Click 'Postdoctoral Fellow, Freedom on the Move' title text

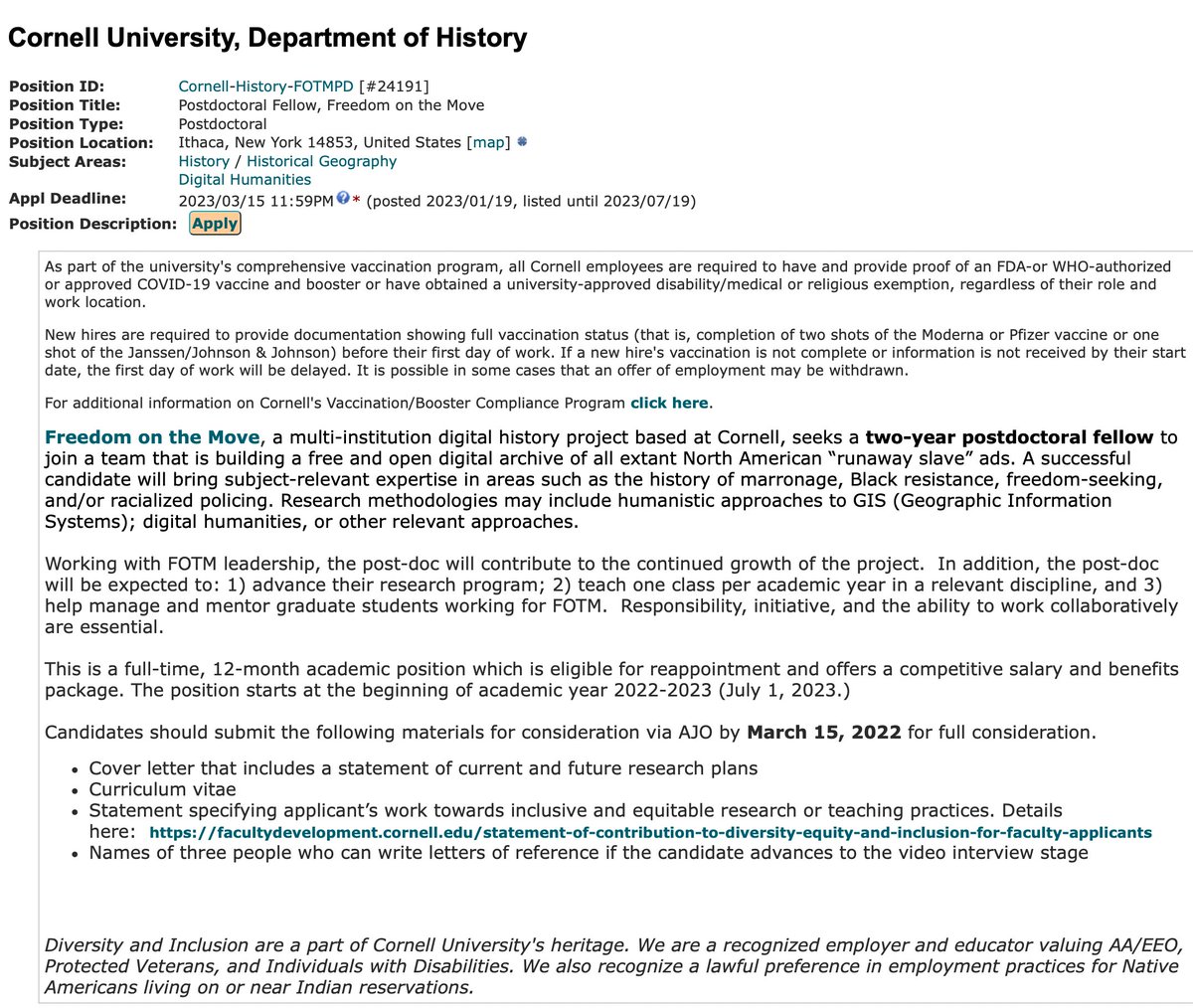tap(332, 105)
